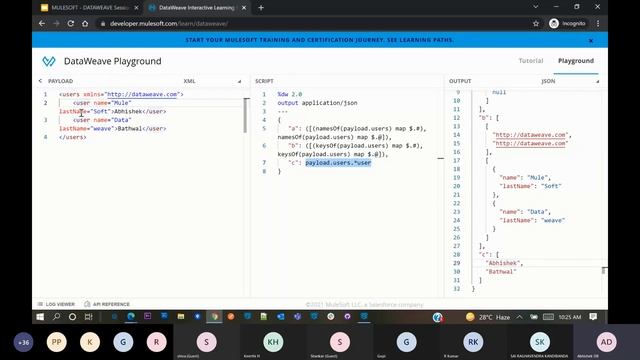Open a new browser tab
This screenshot has height=360, width=640.
261,7
